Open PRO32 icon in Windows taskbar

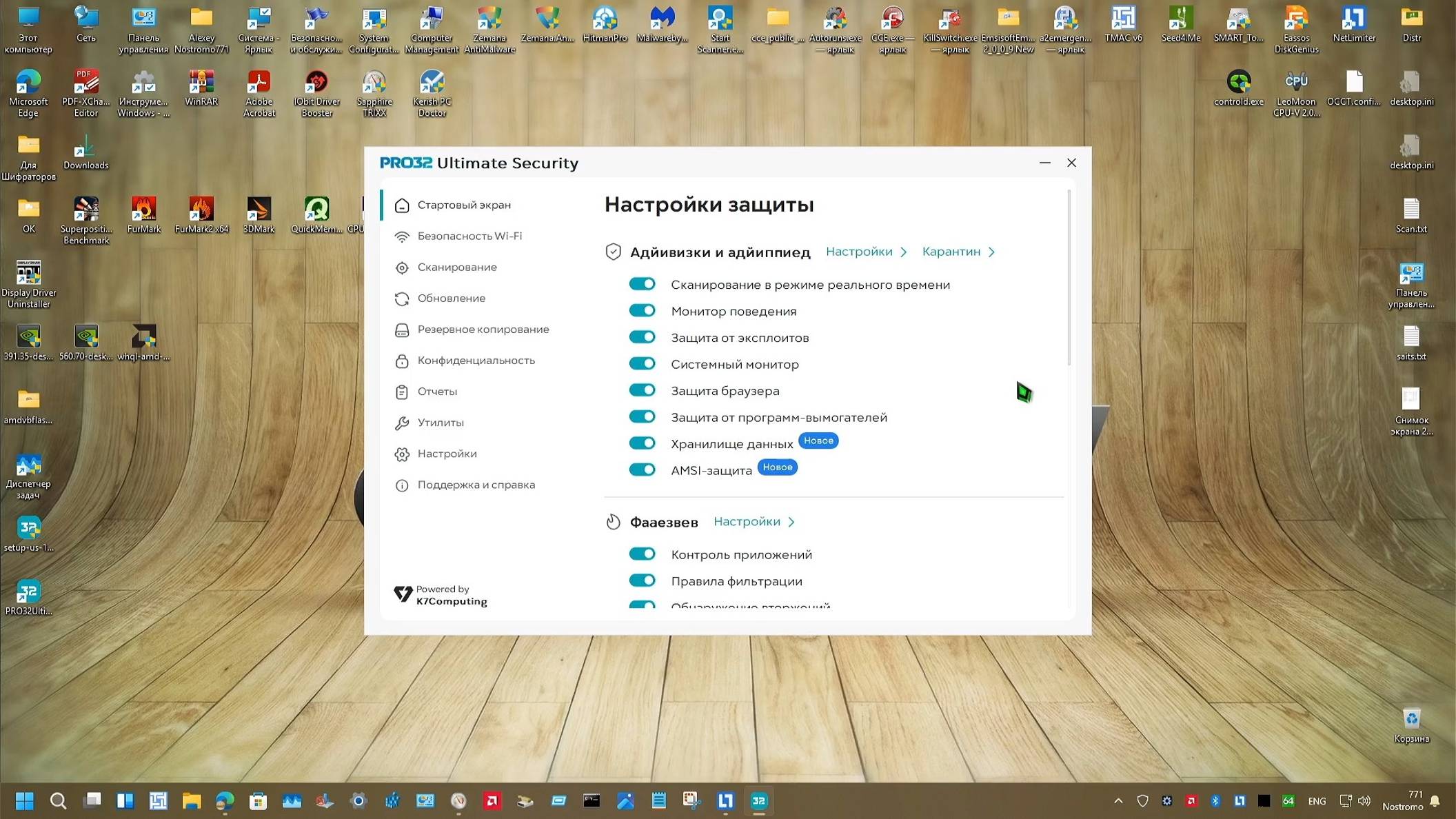tap(758, 800)
